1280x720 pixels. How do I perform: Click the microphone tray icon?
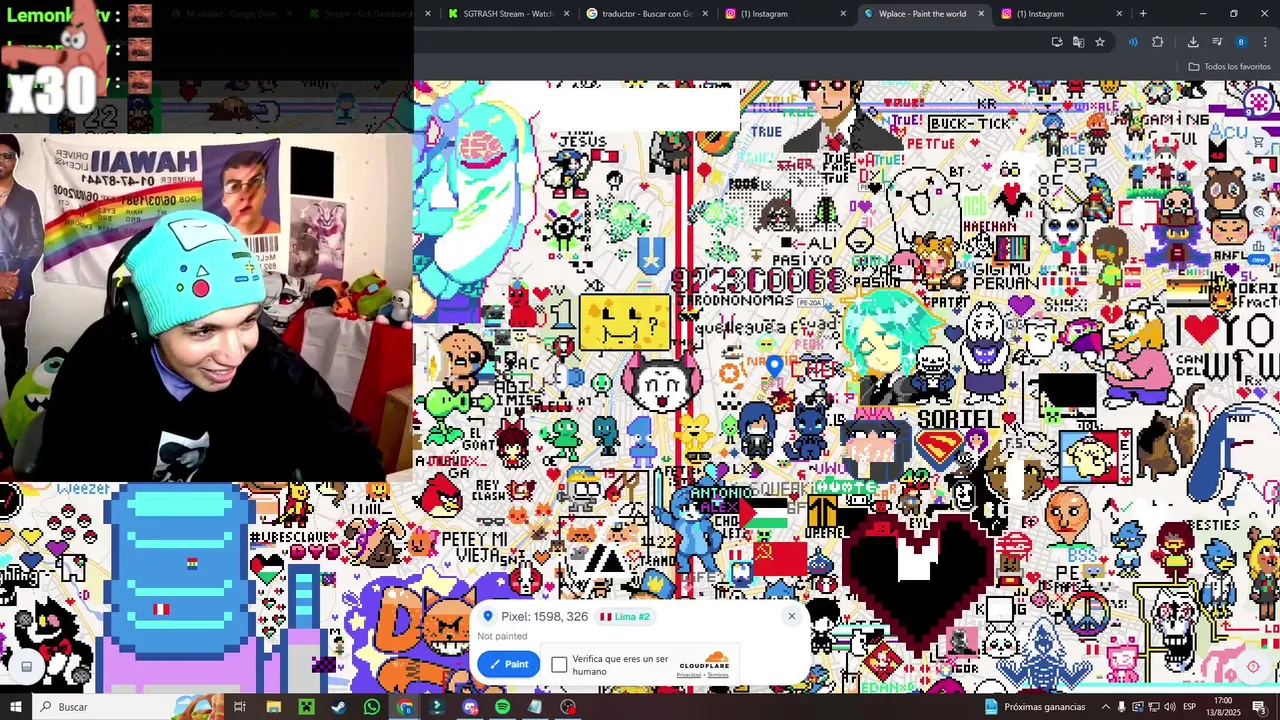1121,707
